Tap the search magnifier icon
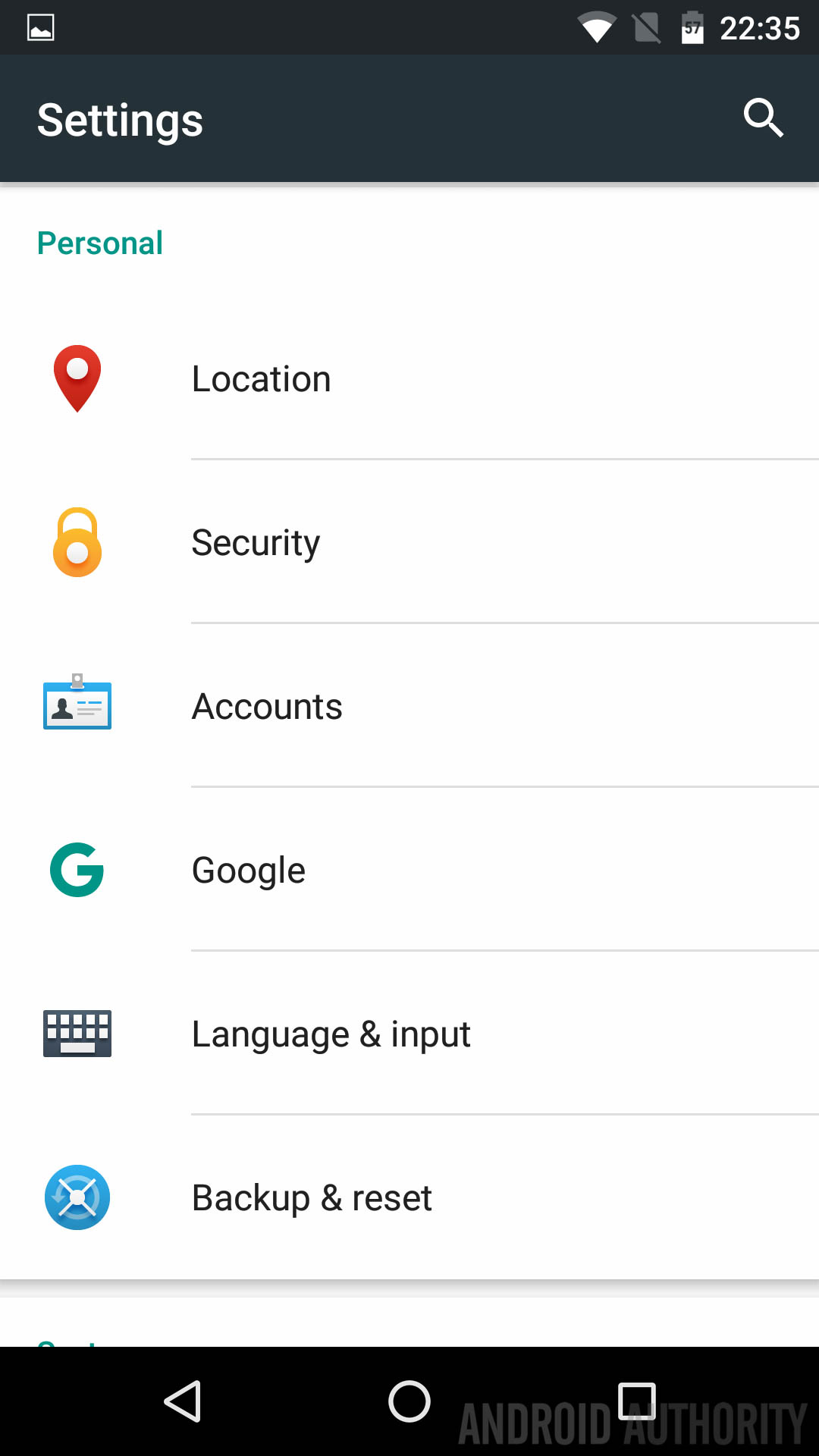Screen dimensions: 819x1456 coord(763,118)
